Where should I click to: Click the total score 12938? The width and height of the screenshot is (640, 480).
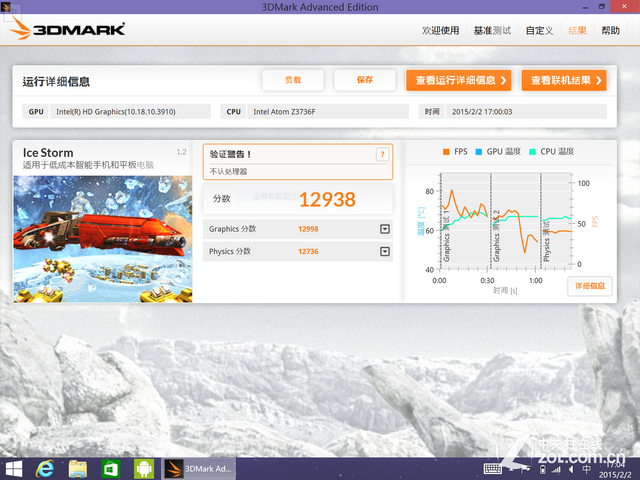[x=327, y=200]
